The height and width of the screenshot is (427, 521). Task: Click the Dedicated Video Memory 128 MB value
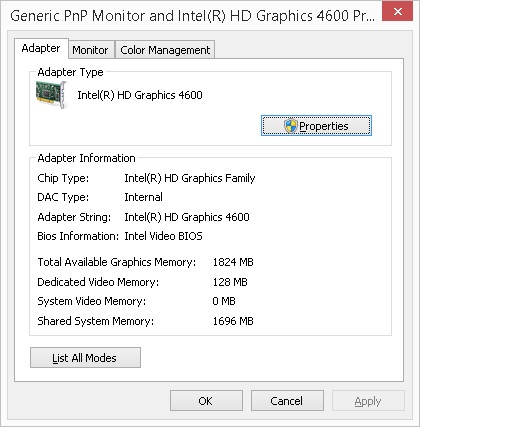[230, 282]
